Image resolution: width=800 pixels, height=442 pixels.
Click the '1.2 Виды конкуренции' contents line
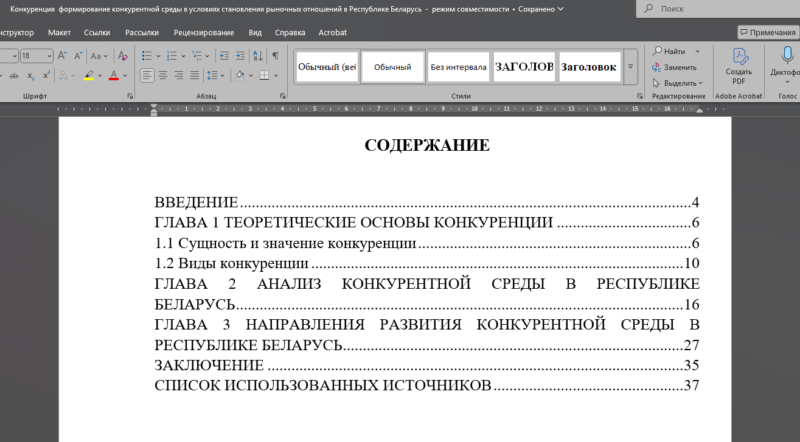click(x=427, y=263)
